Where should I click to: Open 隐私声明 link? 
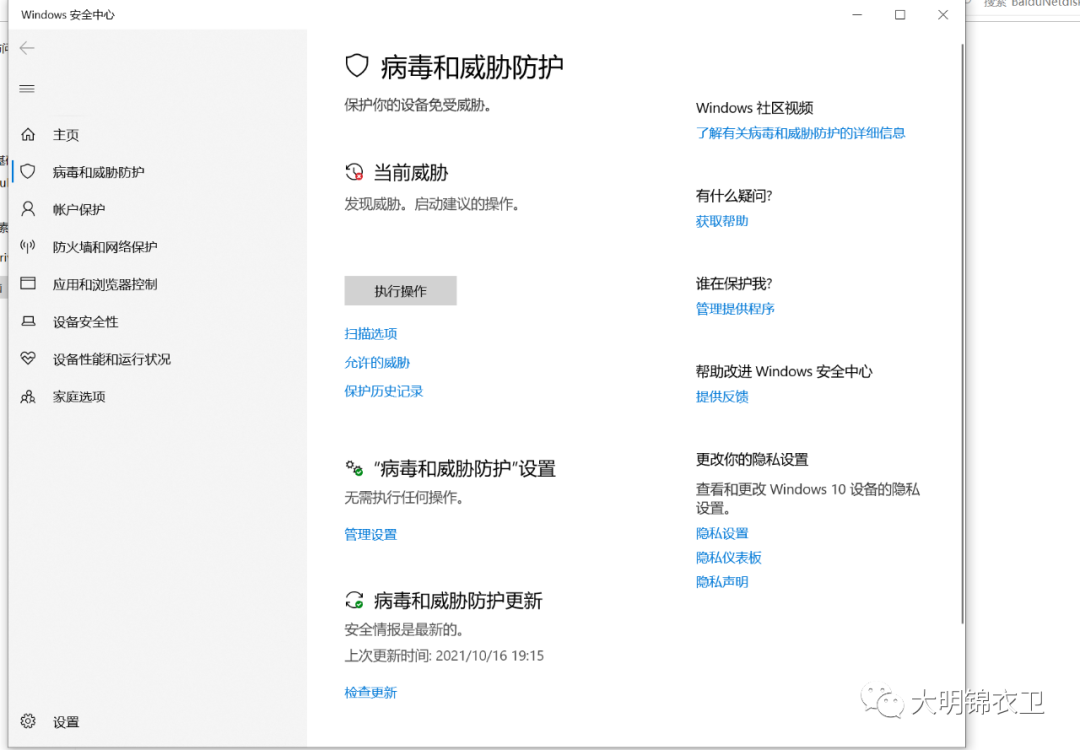point(722,582)
